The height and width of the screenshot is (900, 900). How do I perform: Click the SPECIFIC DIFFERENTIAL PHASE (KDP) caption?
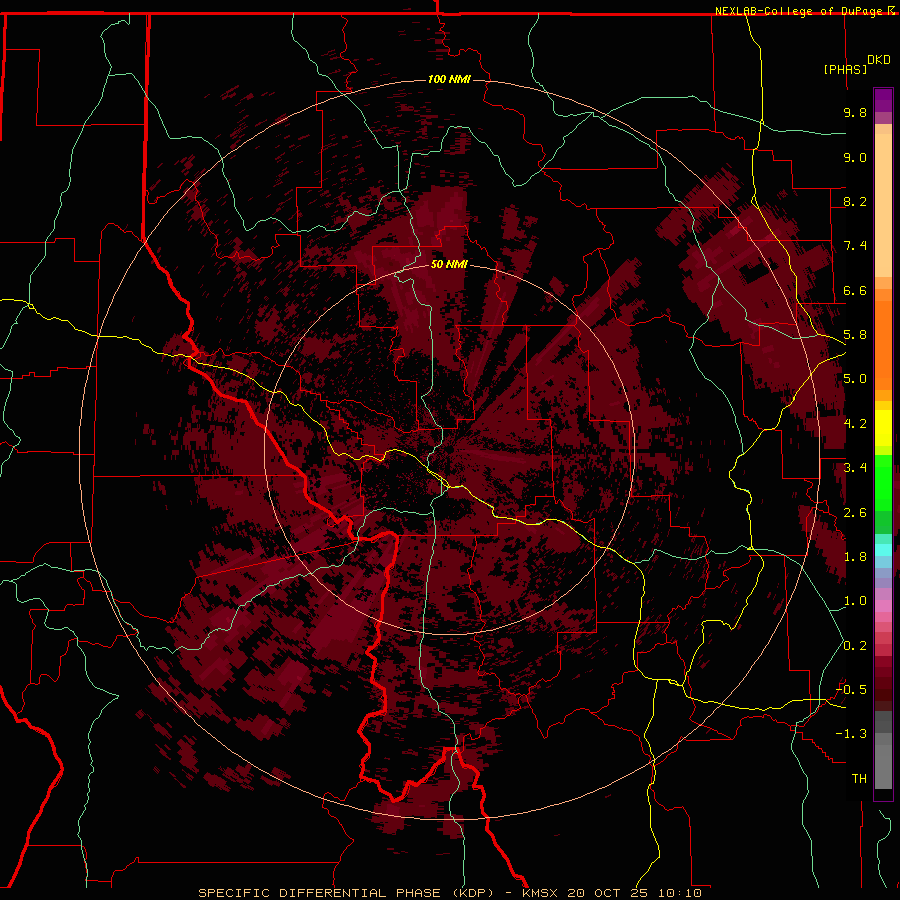pyautogui.click(x=346, y=893)
